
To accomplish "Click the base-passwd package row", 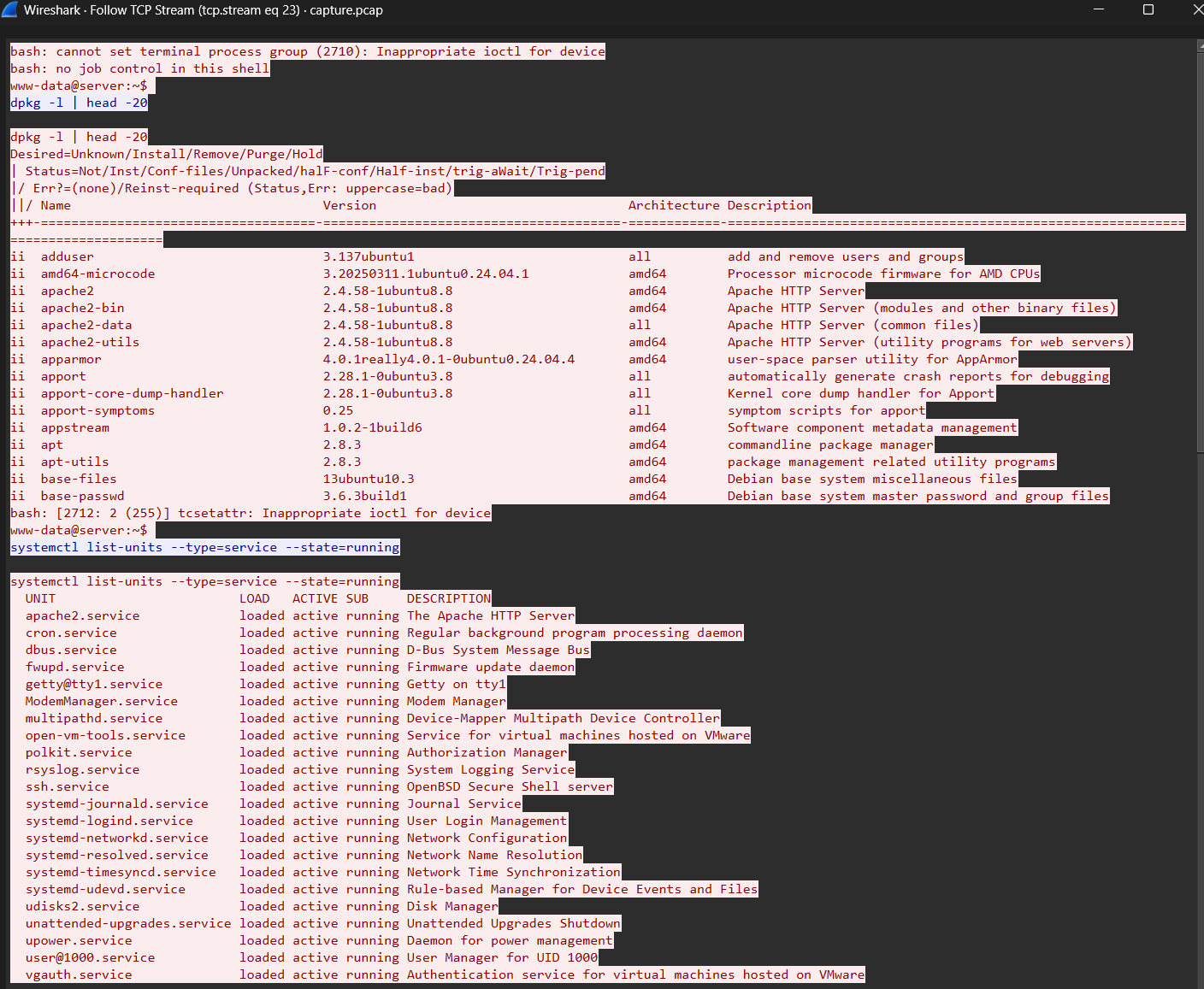I will click(x=82, y=495).
